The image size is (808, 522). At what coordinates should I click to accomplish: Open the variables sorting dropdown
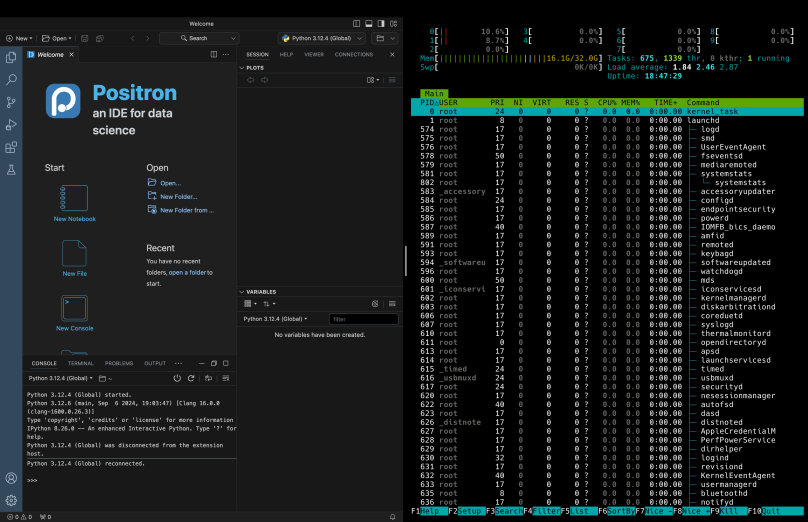click(x=269, y=304)
